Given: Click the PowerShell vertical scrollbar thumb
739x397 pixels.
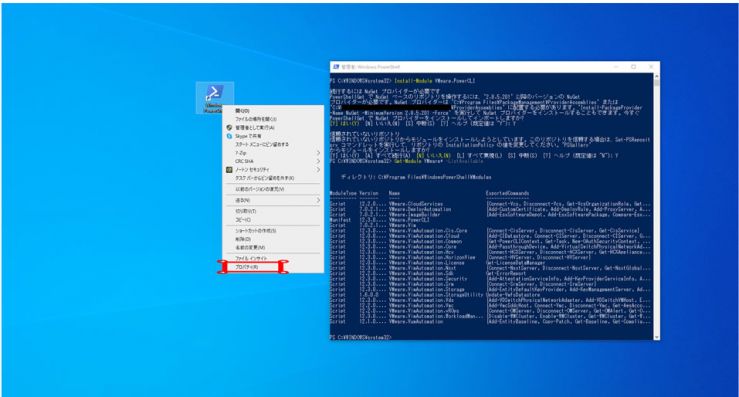Looking at the screenshot, I should 657,83.
